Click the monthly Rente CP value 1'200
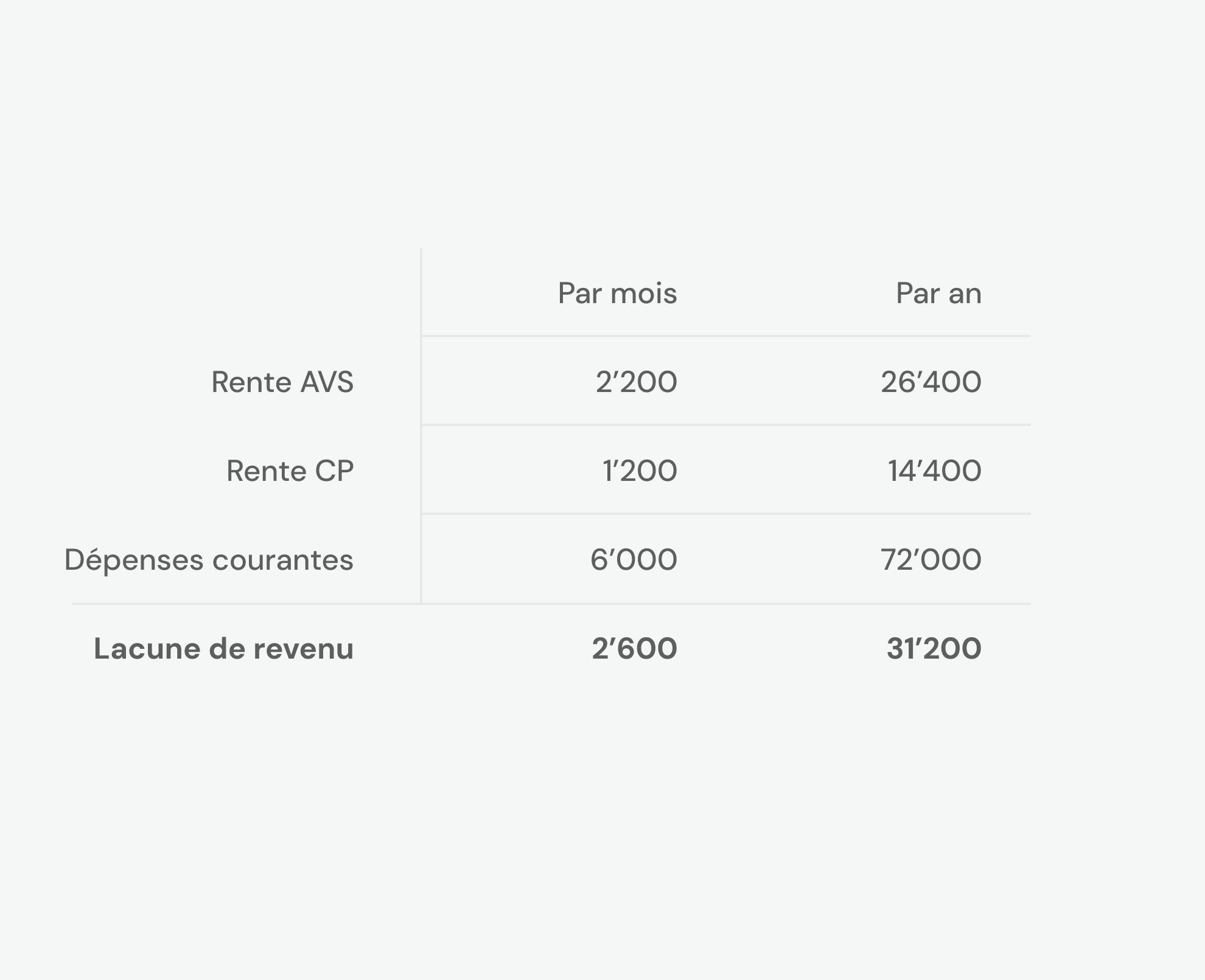The height and width of the screenshot is (980, 1205). pyautogui.click(x=639, y=471)
